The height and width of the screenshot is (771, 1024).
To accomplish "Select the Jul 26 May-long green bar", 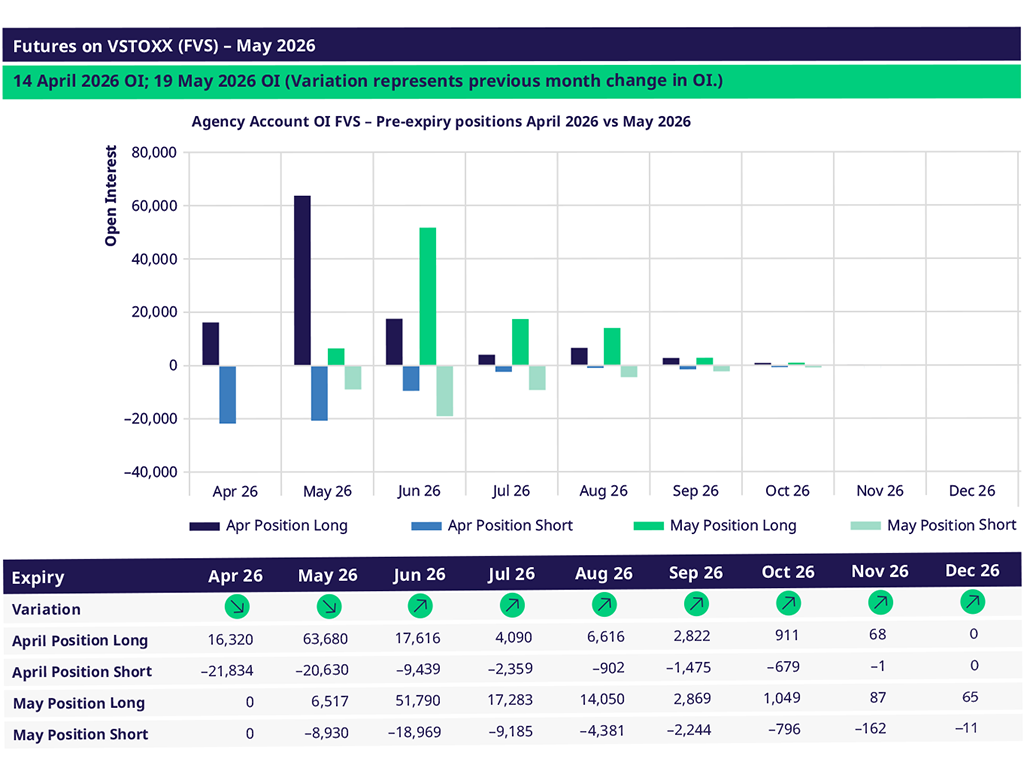I will coord(520,342).
